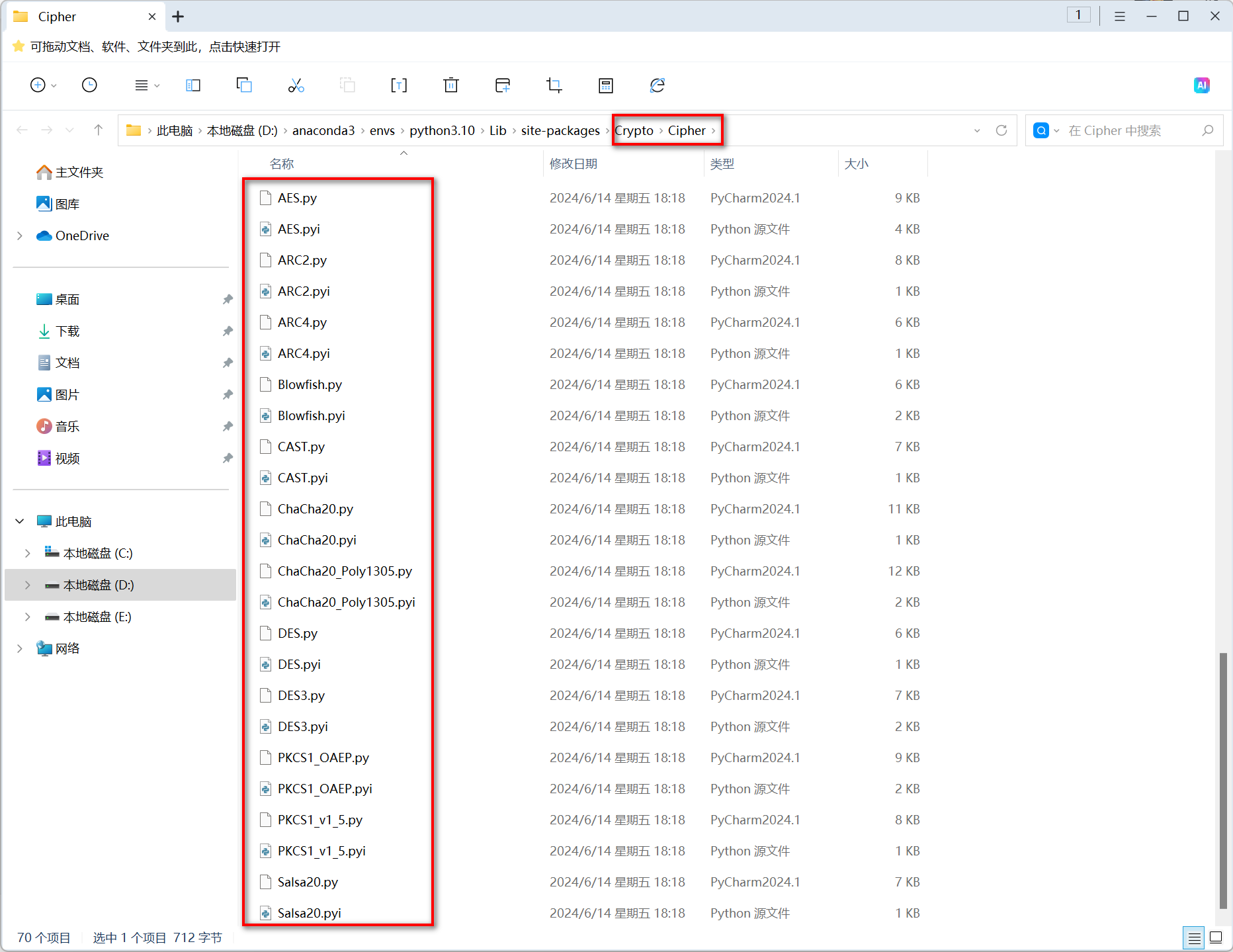
Task: Activate details view mode
Action: click(x=1193, y=937)
